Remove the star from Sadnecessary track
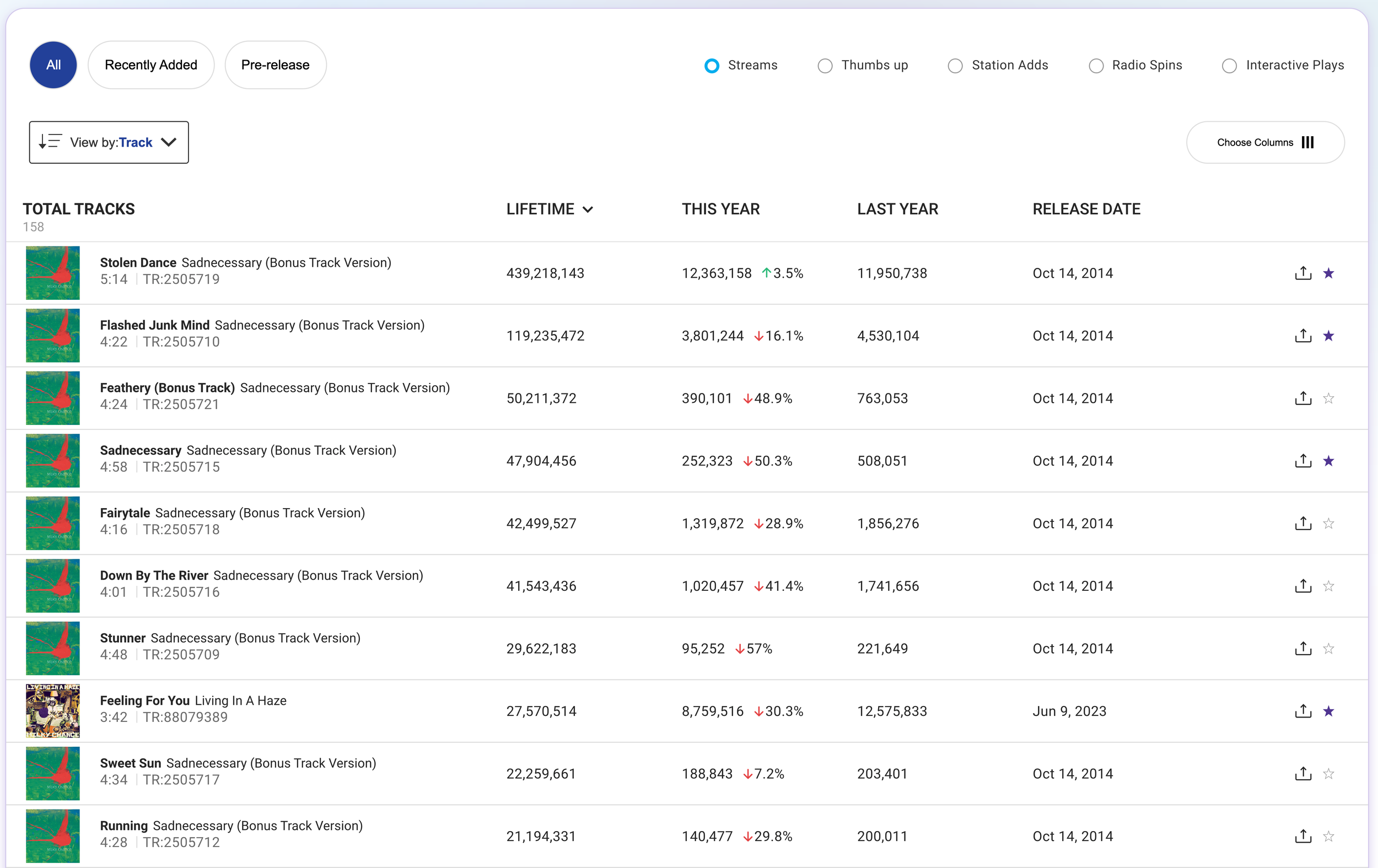 tap(1328, 461)
